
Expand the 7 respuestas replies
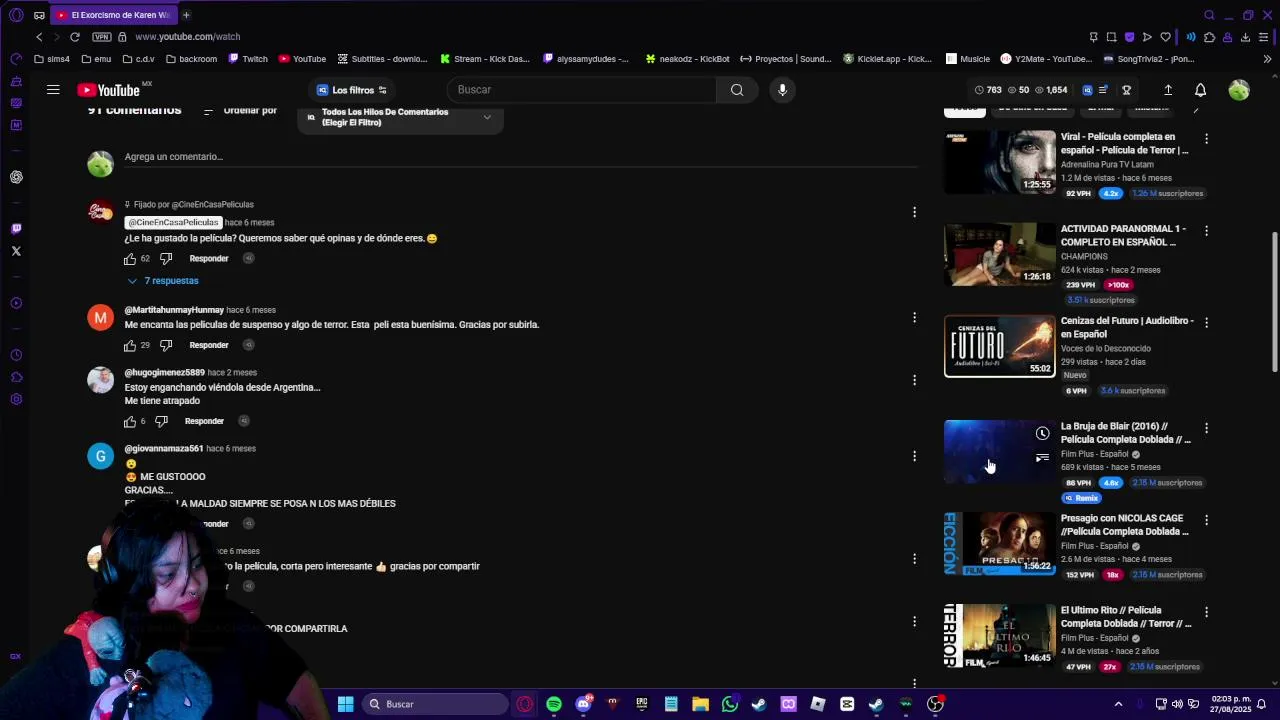[x=162, y=281]
